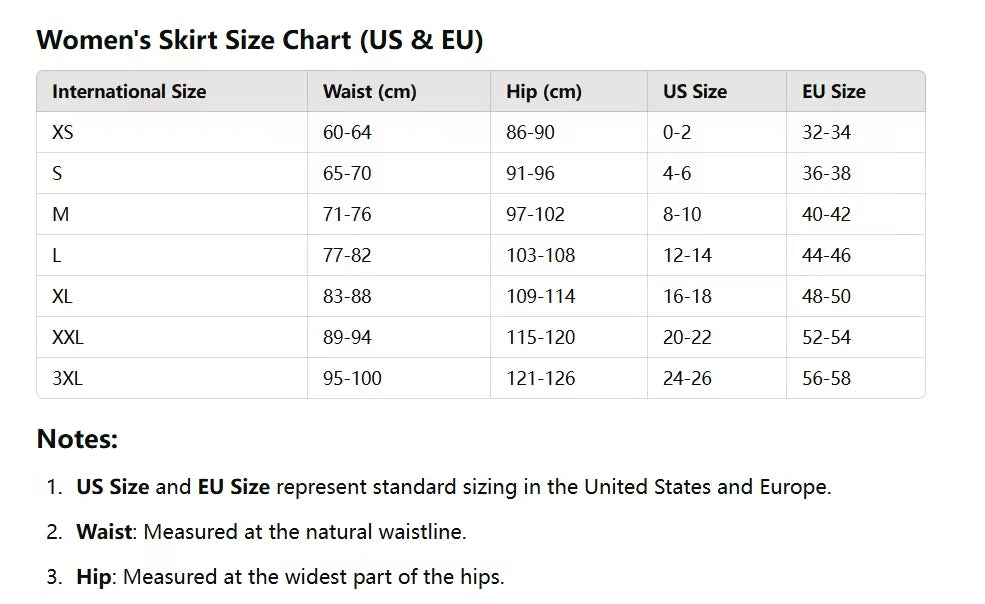
Task: Click the hip value 115-120 cell
Action: (x=540, y=338)
